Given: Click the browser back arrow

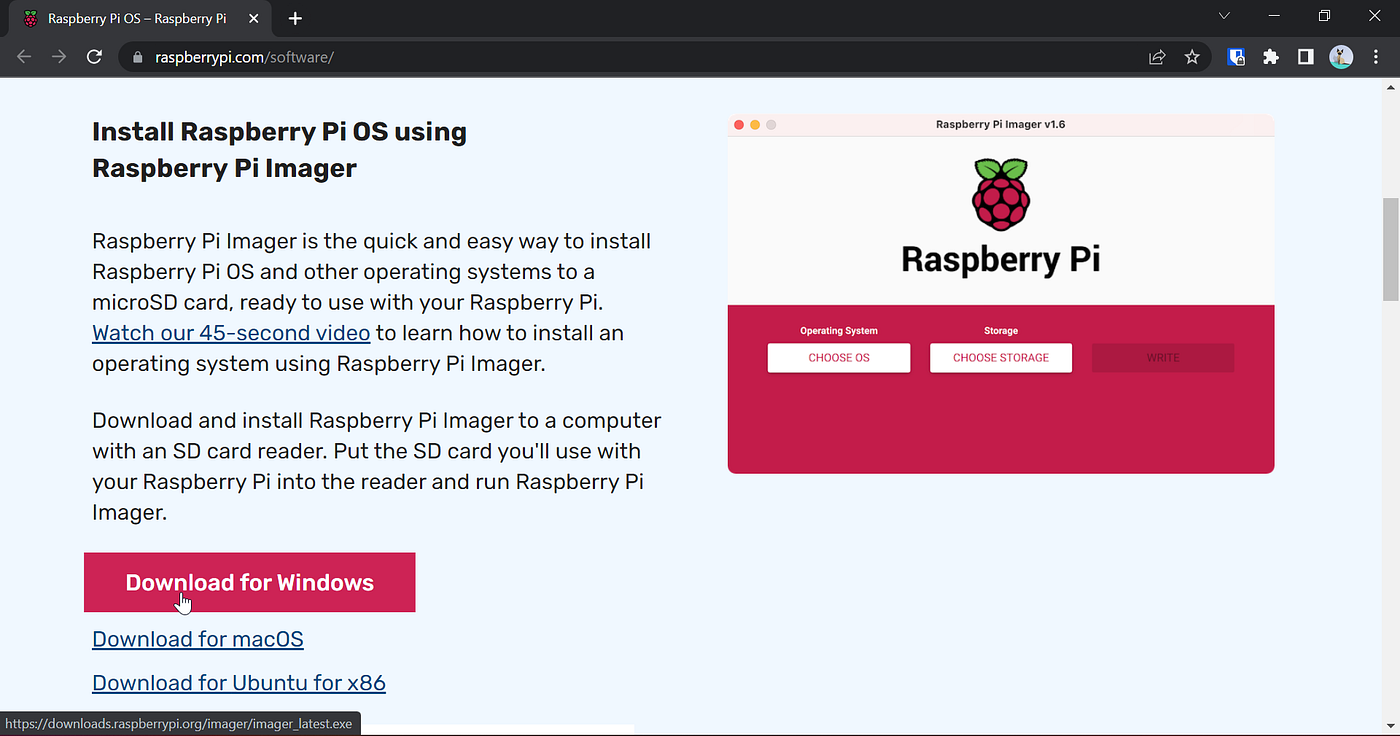Looking at the screenshot, I should click(x=25, y=57).
